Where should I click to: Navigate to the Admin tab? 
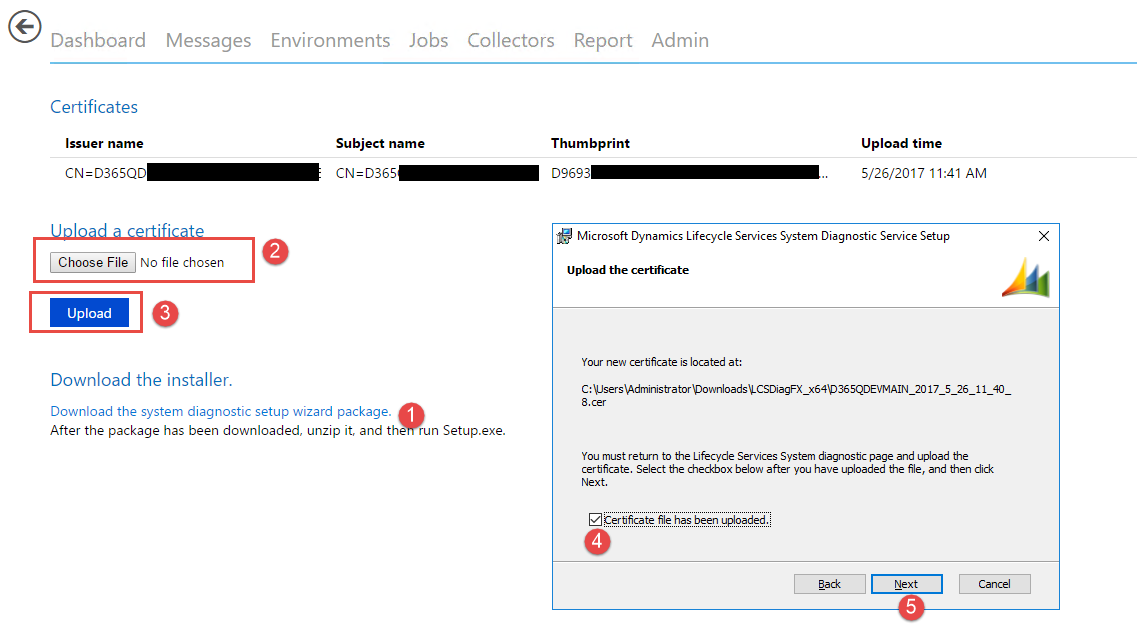pos(679,40)
